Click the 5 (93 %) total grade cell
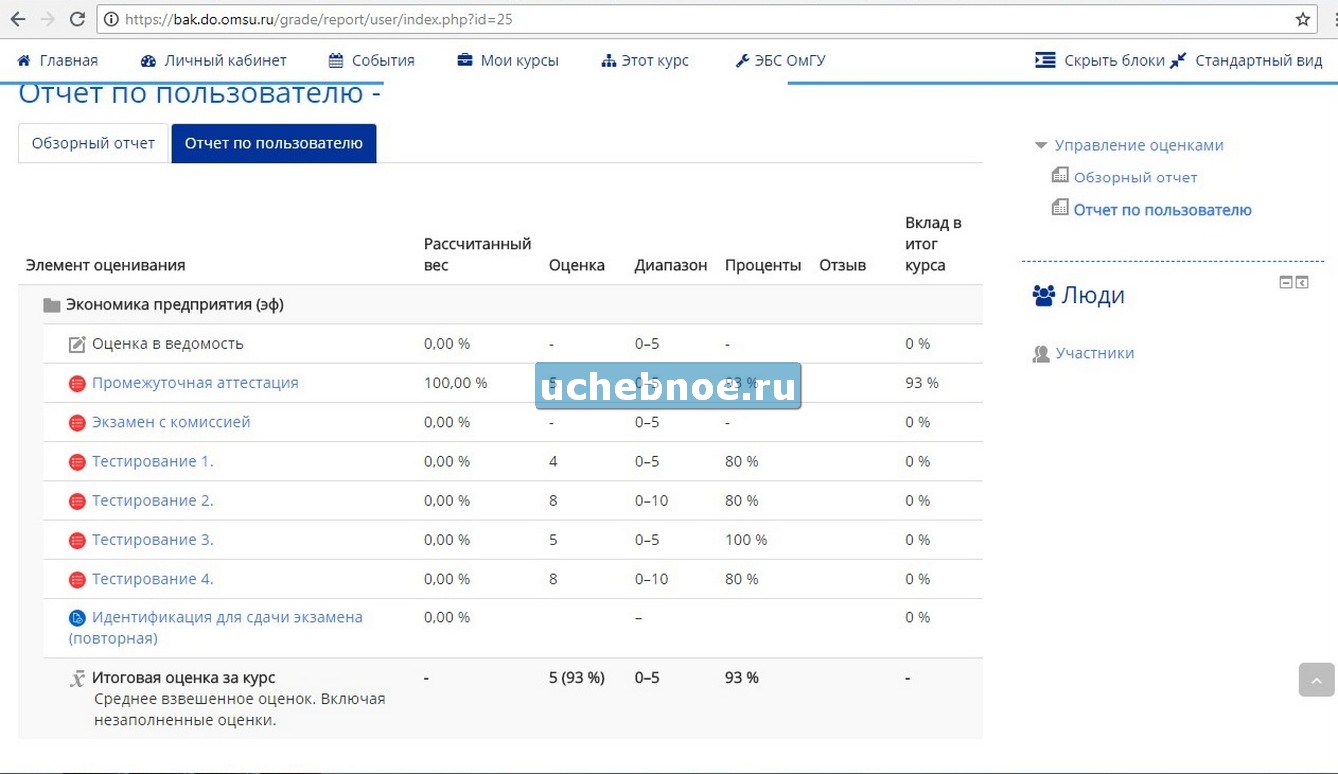This screenshot has width=1338, height=774. coord(577,677)
